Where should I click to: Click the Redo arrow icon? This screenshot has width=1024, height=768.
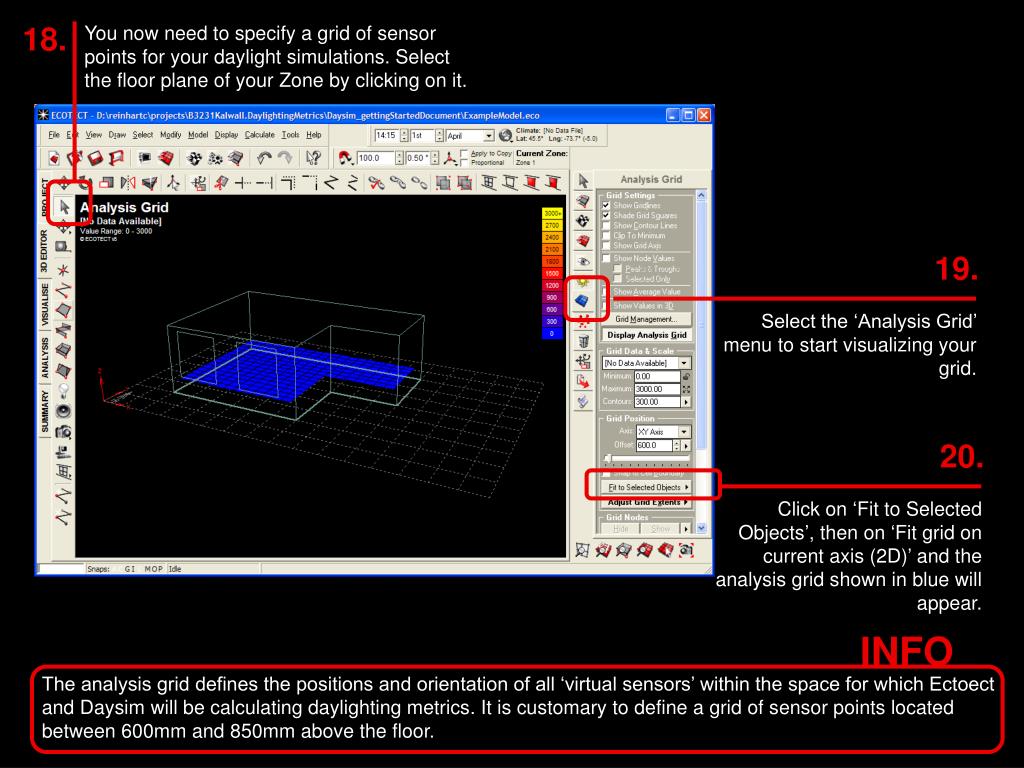285,158
